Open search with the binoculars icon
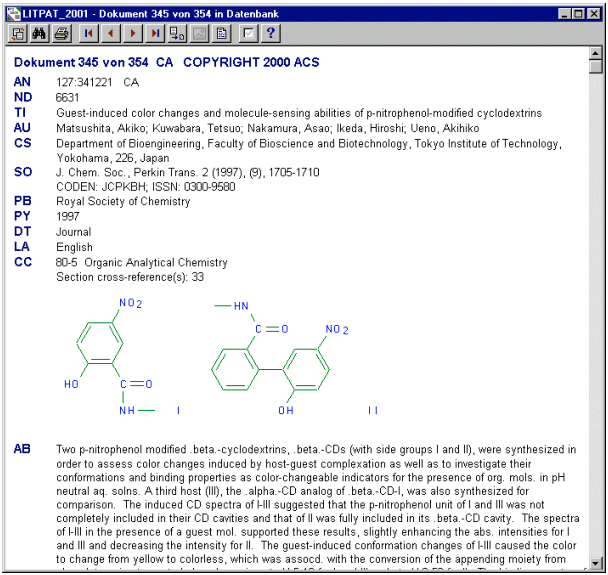 click(40, 33)
